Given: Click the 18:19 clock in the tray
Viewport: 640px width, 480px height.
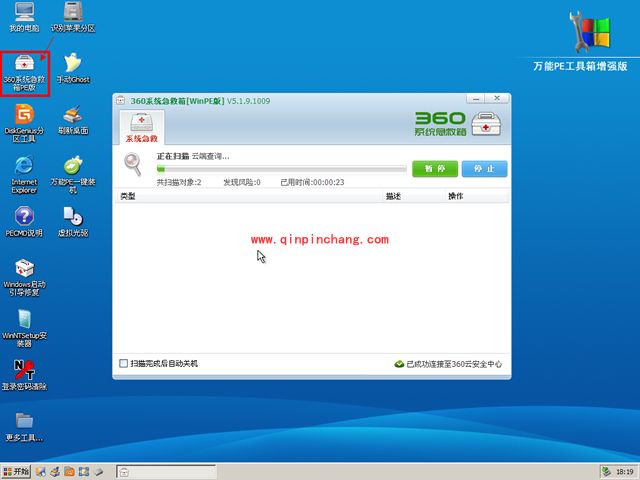Looking at the screenshot, I should pos(624,472).
